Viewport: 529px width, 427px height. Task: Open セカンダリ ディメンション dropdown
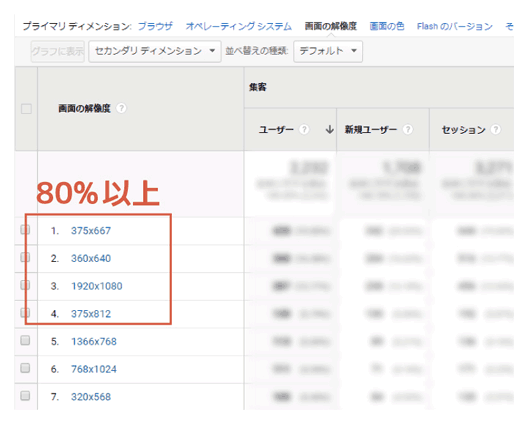[155, 51]
